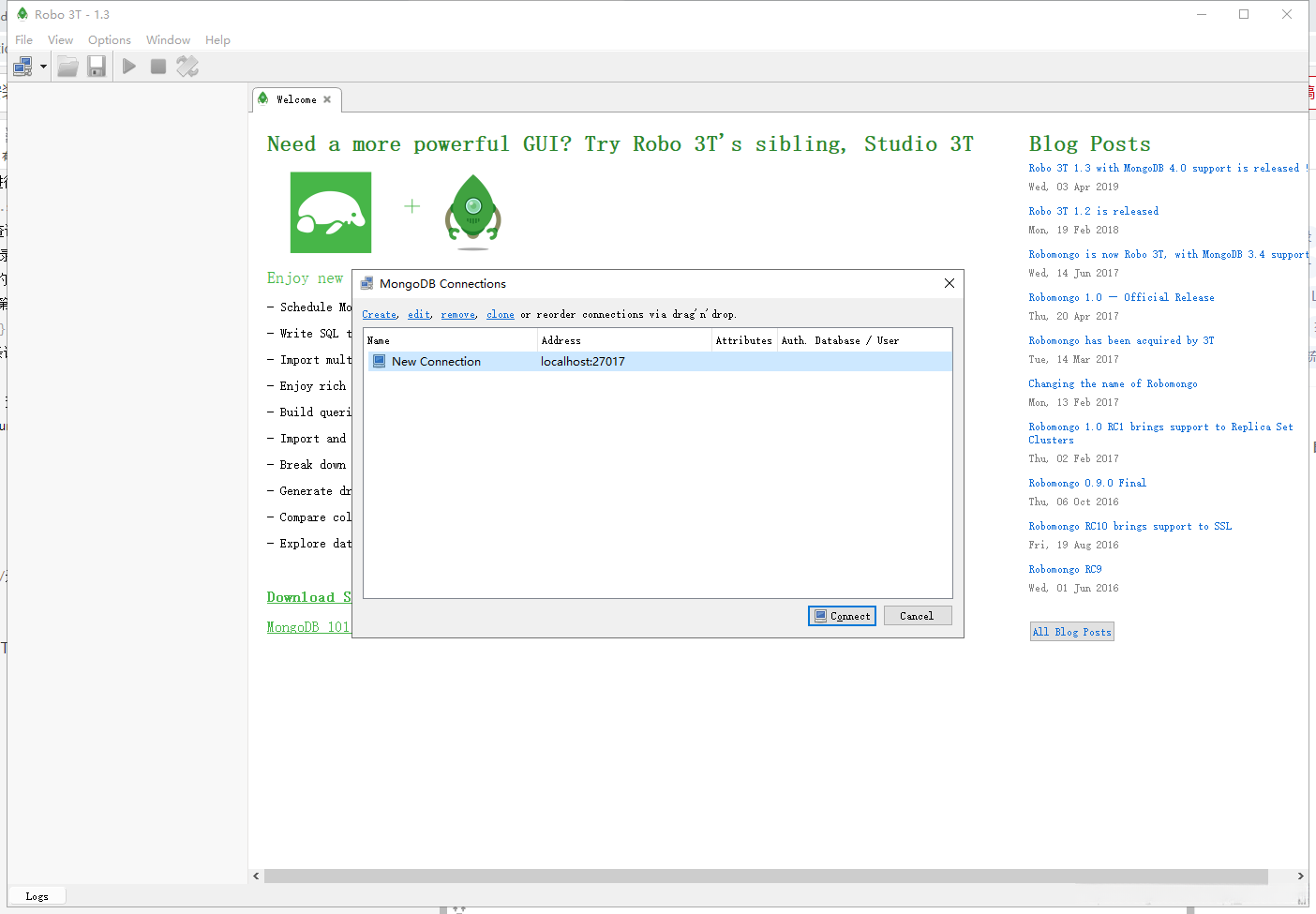This screenshot has height=914, width=1316.
Task: Click the localhost:27017 address cell
Action: coord(583,362)
